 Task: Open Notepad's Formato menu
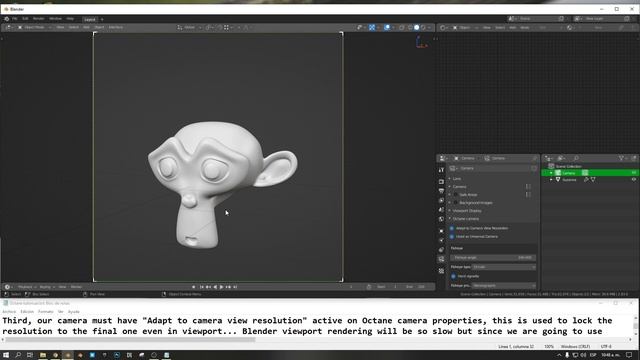(x=46, y=311)
